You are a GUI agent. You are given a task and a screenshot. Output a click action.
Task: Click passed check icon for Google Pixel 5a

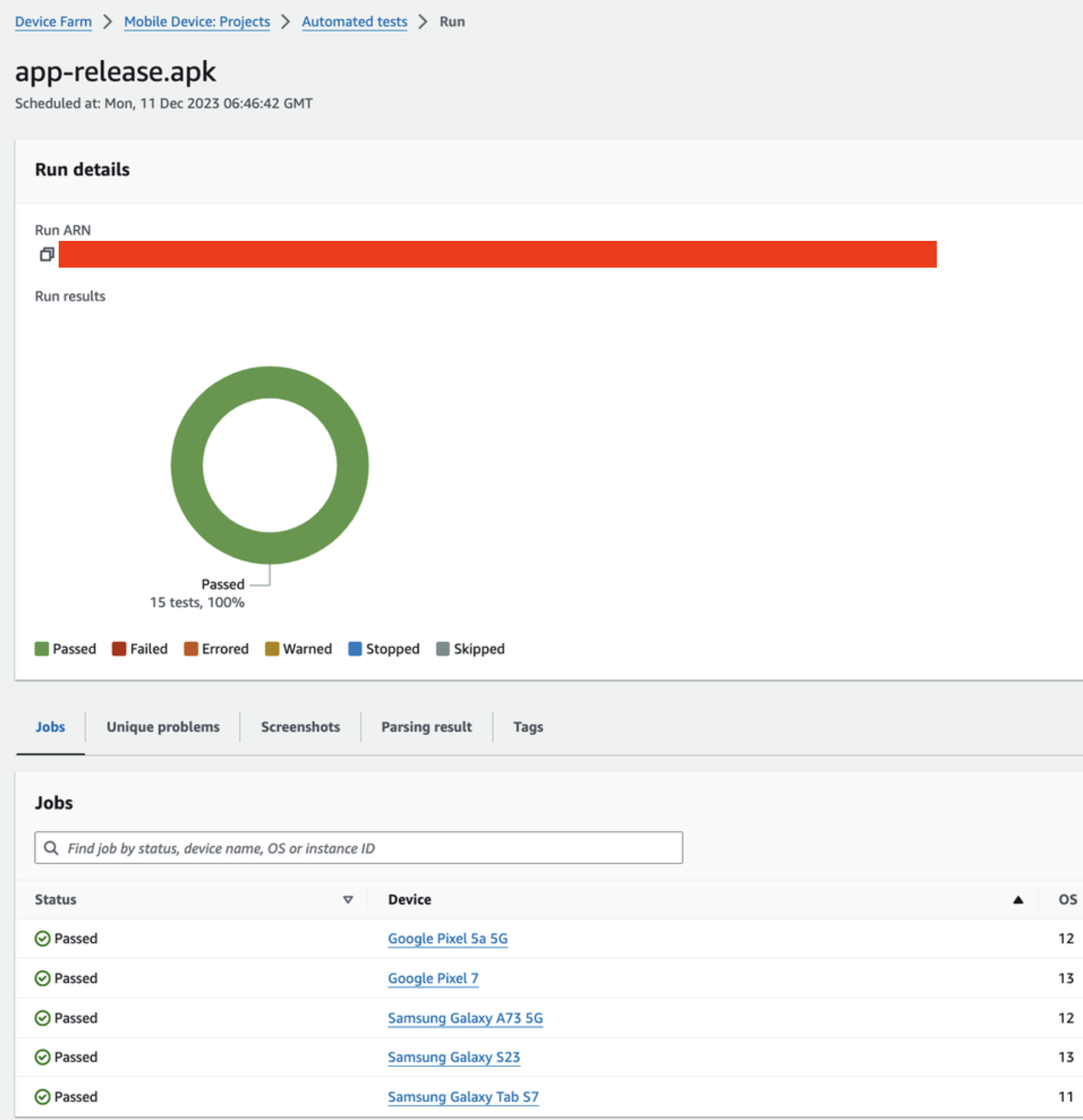pyautogui.click(x=42, y=938)
